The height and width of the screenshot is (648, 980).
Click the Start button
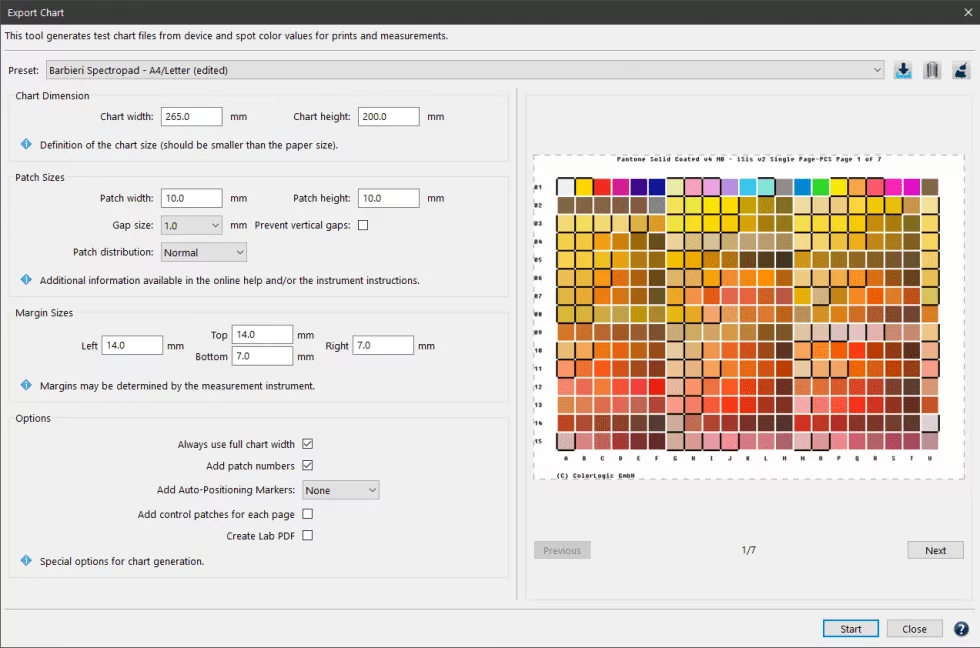851,629
